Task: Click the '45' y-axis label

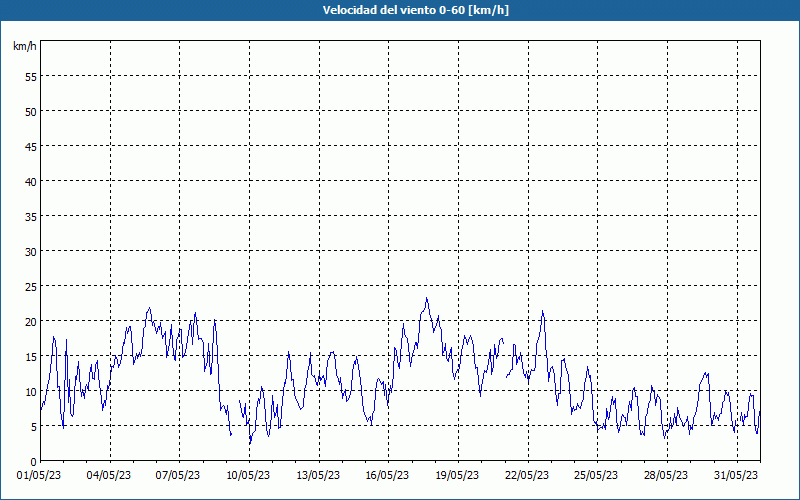Action: click(x=31, y=146)
